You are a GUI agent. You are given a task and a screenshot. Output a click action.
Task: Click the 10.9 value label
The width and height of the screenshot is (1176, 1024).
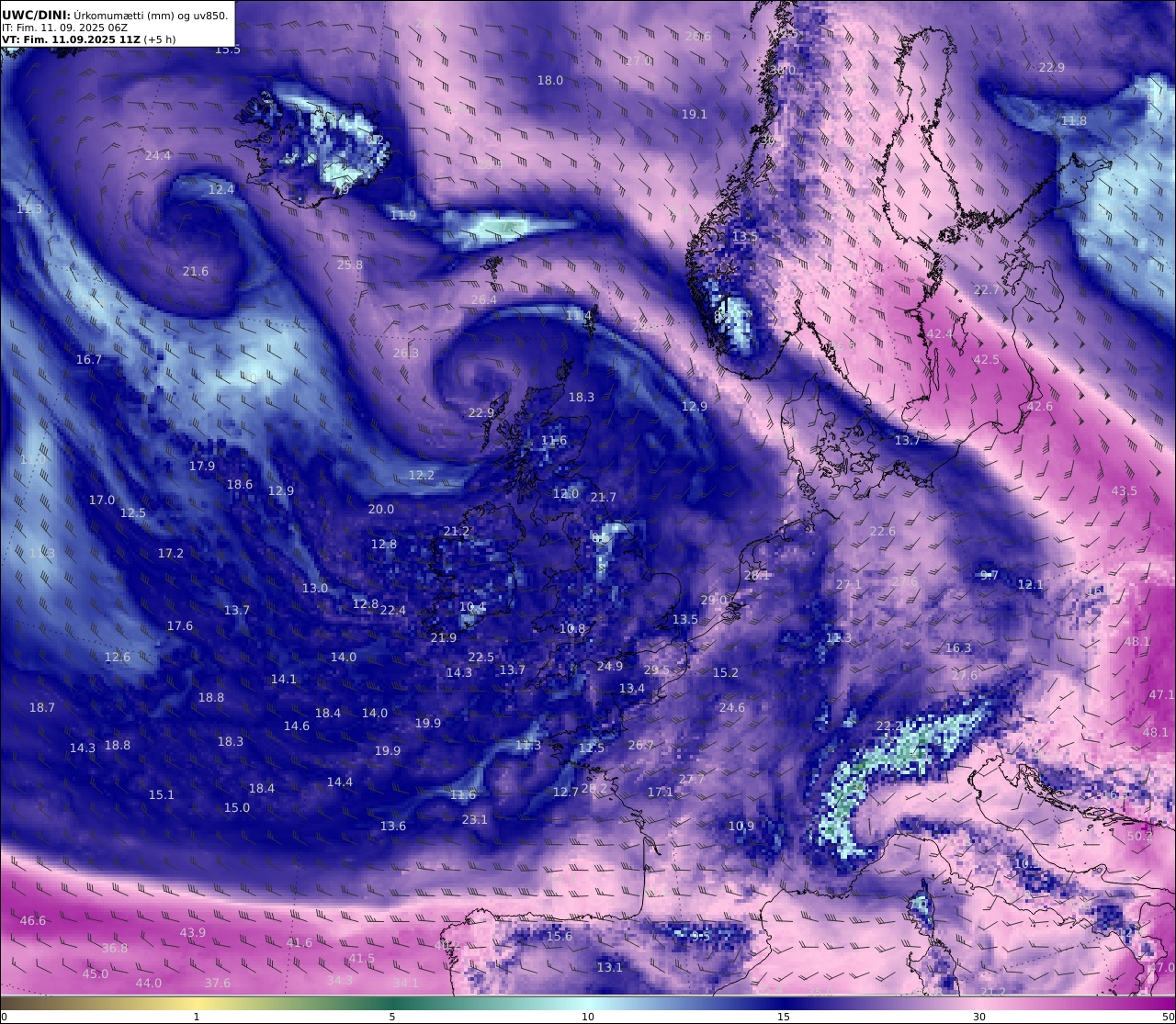click(741, 826)
